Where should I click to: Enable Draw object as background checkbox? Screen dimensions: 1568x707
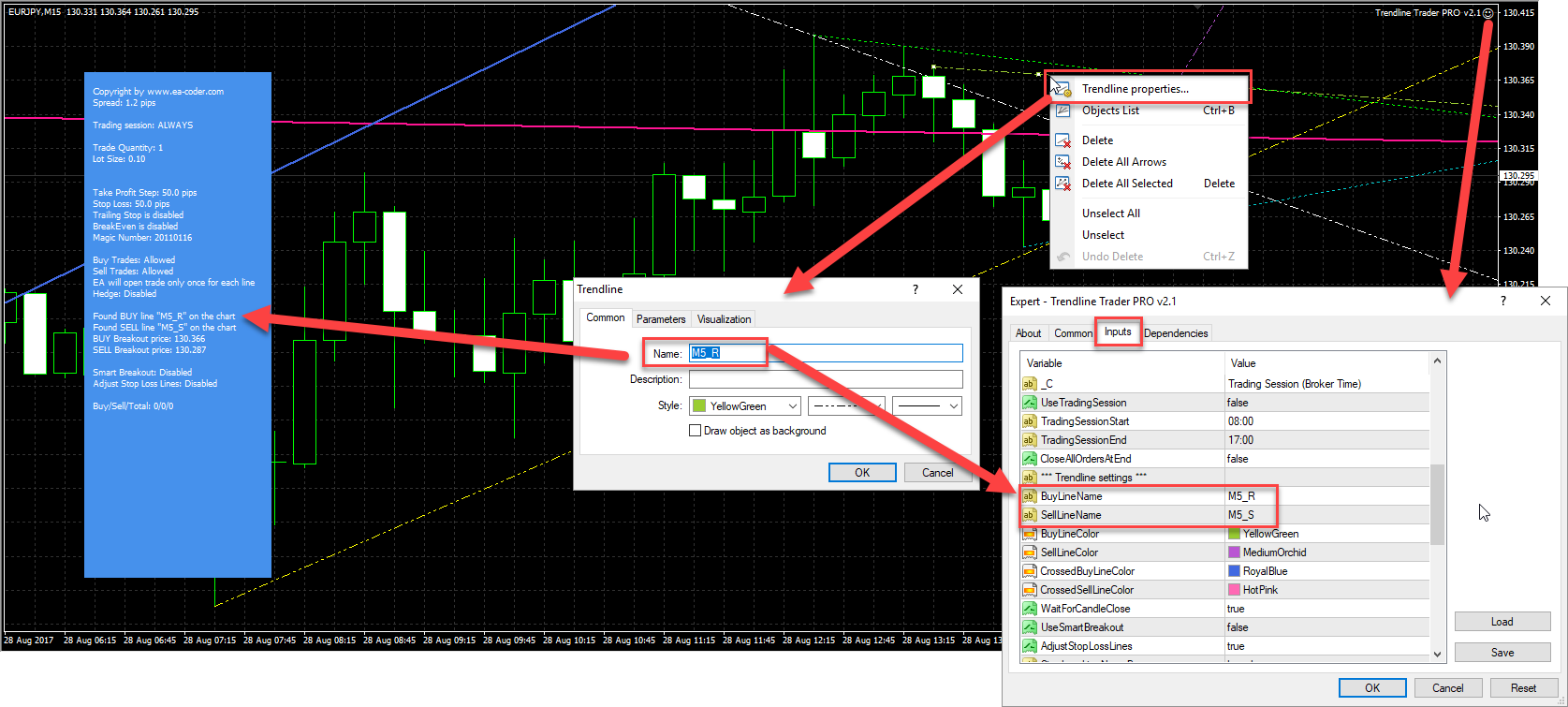695,431
